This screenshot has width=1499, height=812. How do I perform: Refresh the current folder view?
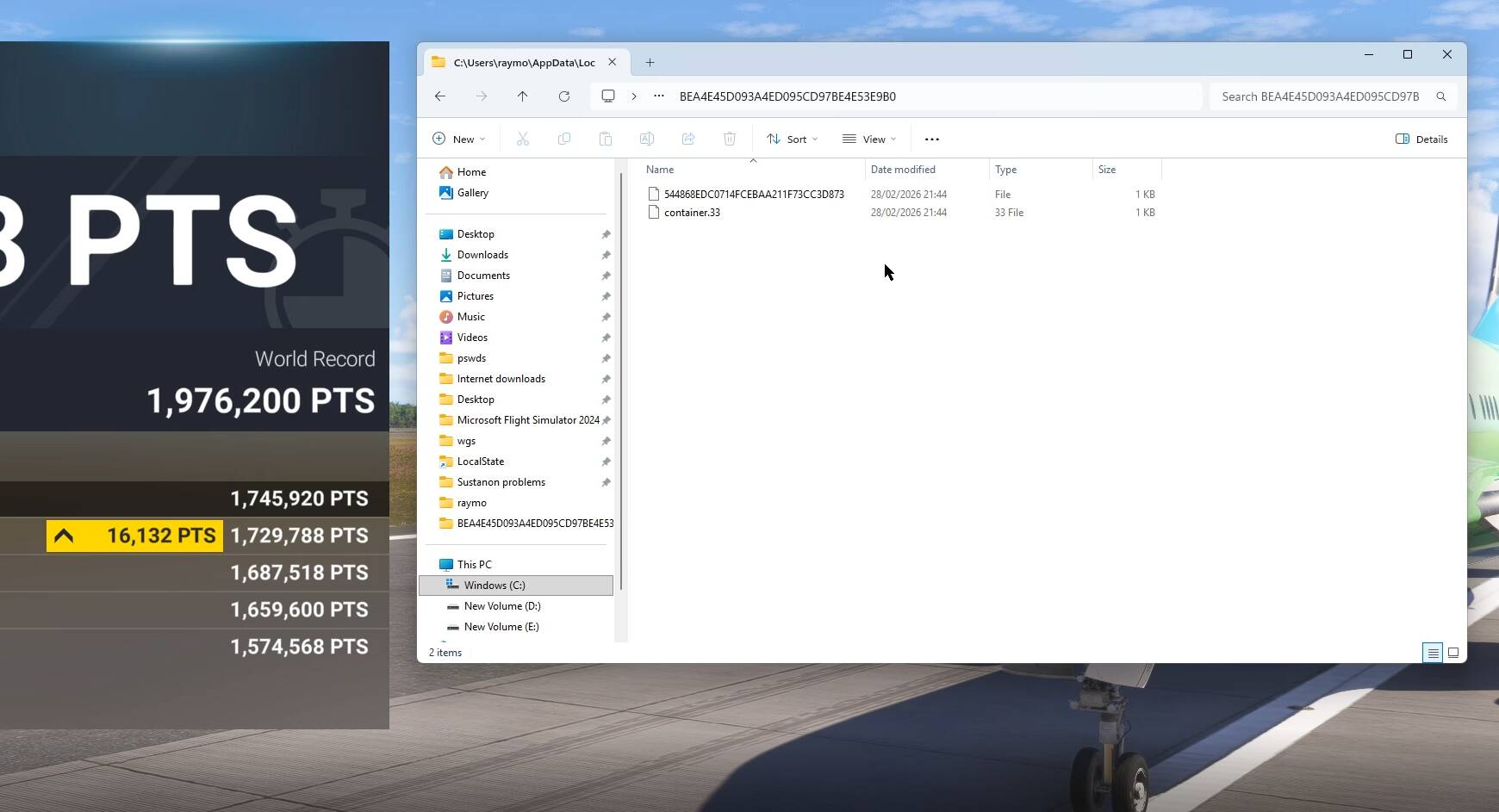[564, 96]
